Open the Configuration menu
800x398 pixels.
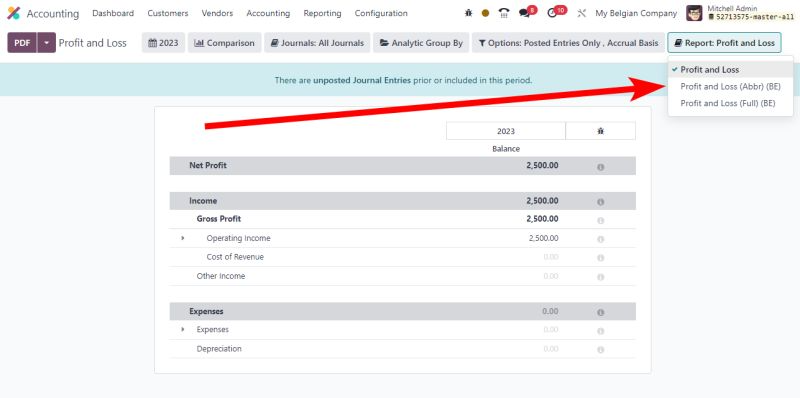(x=381, y=13)
